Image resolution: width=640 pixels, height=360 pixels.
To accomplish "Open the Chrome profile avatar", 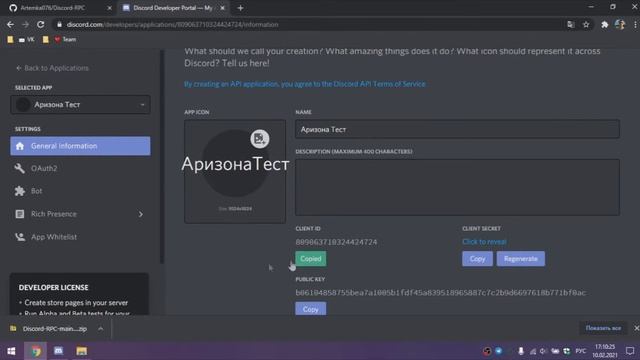I will pyautogui.click(x=620, y=24).
